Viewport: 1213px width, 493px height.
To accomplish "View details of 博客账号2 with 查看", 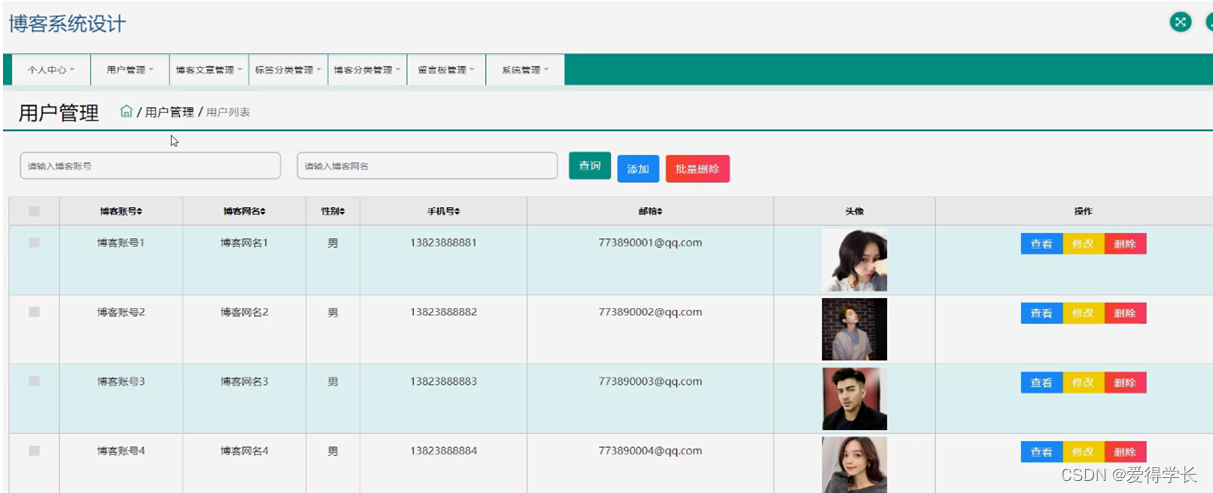I will coord(1041,313).
